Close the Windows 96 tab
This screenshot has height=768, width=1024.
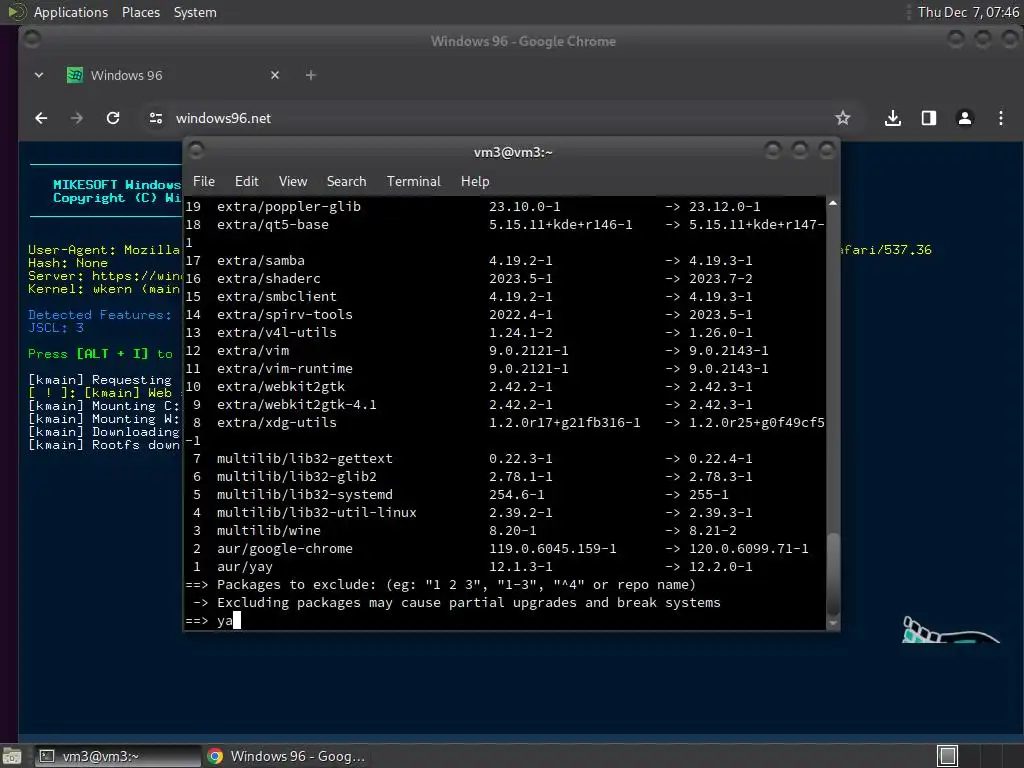click(x=275, y=75)
